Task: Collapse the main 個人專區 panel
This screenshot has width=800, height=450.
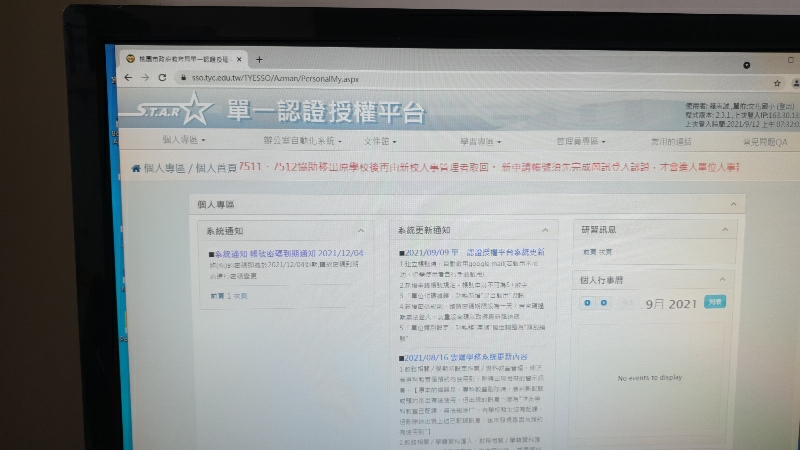Action: 733,205
